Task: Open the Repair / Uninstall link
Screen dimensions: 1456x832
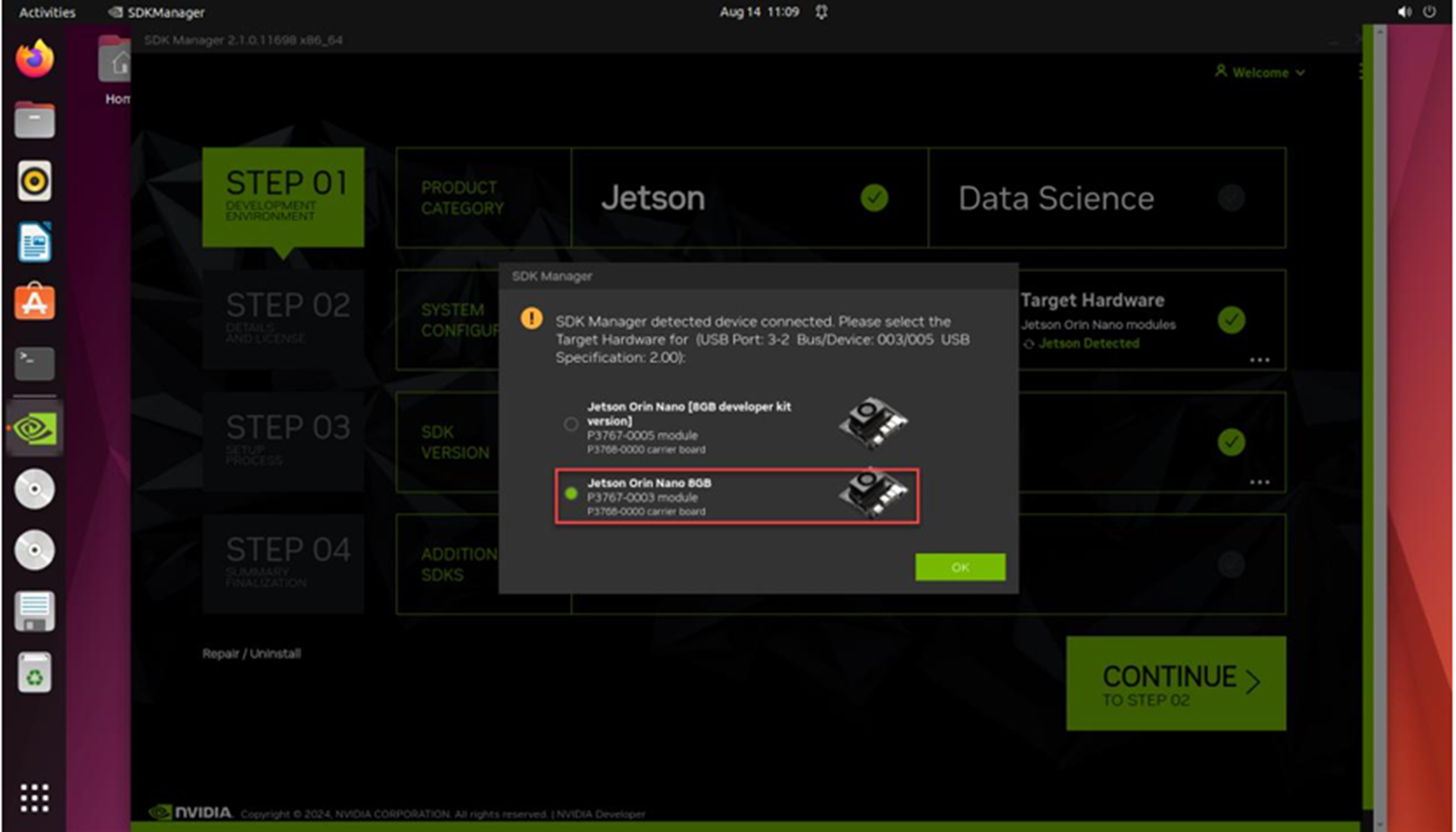Action: point(251,653)
